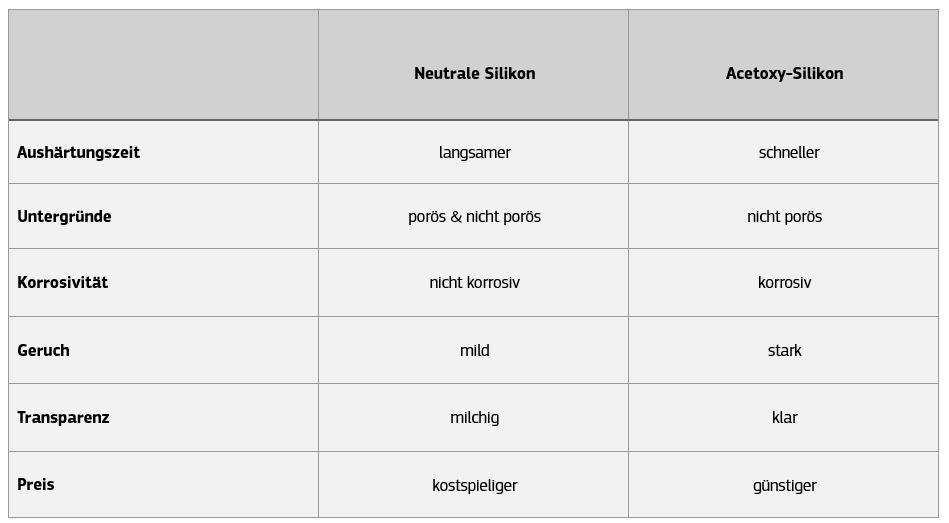Click the Korrosivität row label
The width and height of the screenshot is (949, 523).
click(62, 283)
